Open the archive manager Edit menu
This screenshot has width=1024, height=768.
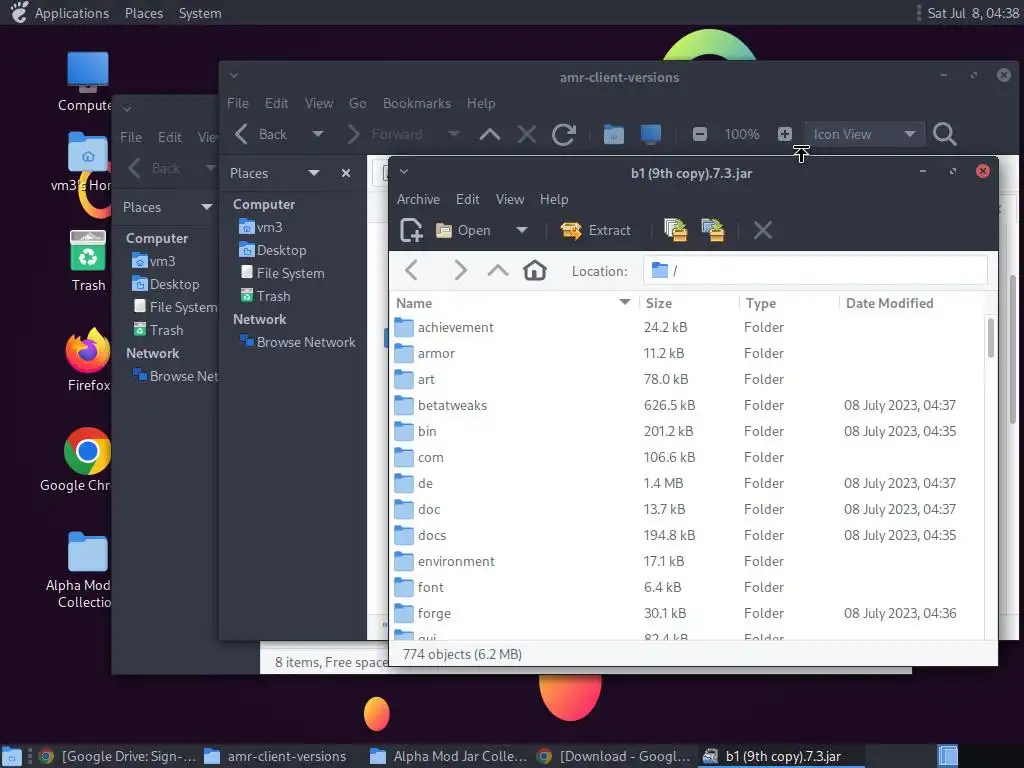[468, 199]
